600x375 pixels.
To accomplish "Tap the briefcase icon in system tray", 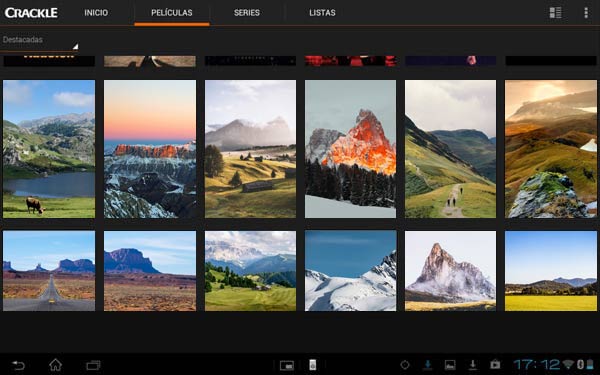I will pos(495,365).
